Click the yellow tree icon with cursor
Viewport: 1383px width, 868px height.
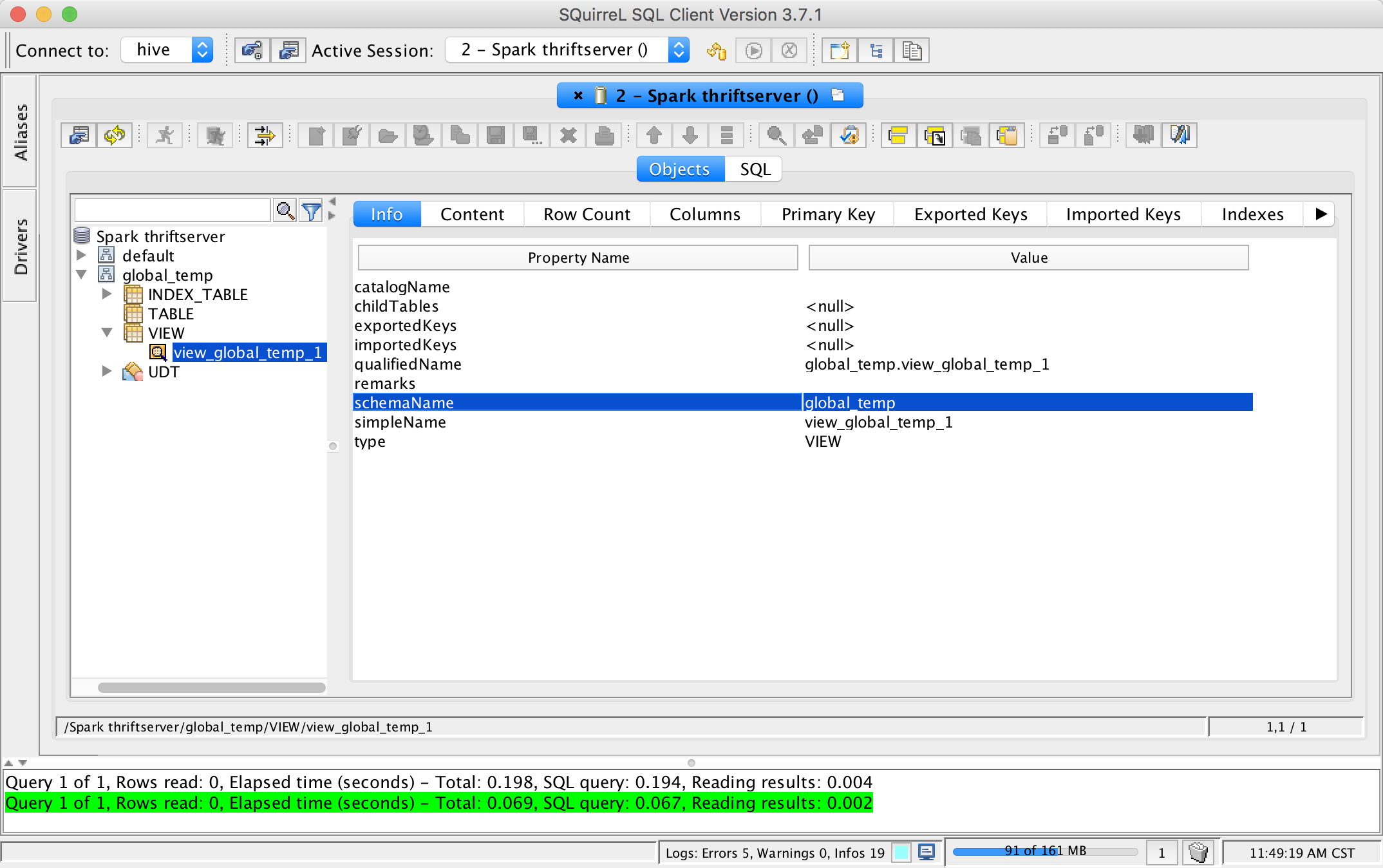[934, 135]
